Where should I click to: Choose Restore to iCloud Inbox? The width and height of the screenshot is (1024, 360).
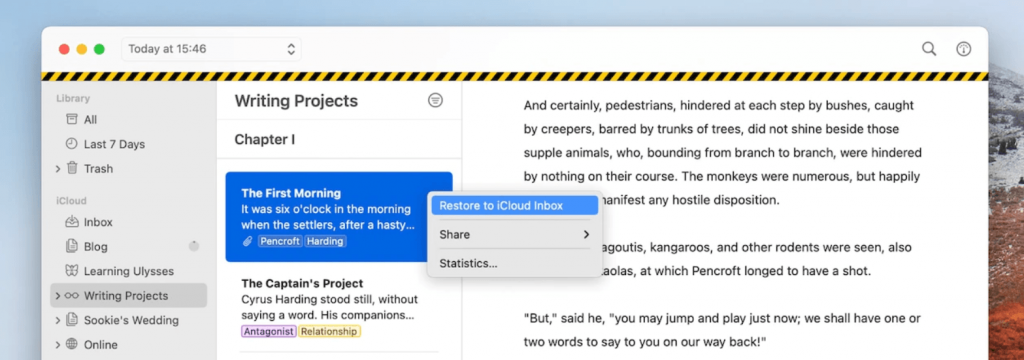[x=514, y=206]
